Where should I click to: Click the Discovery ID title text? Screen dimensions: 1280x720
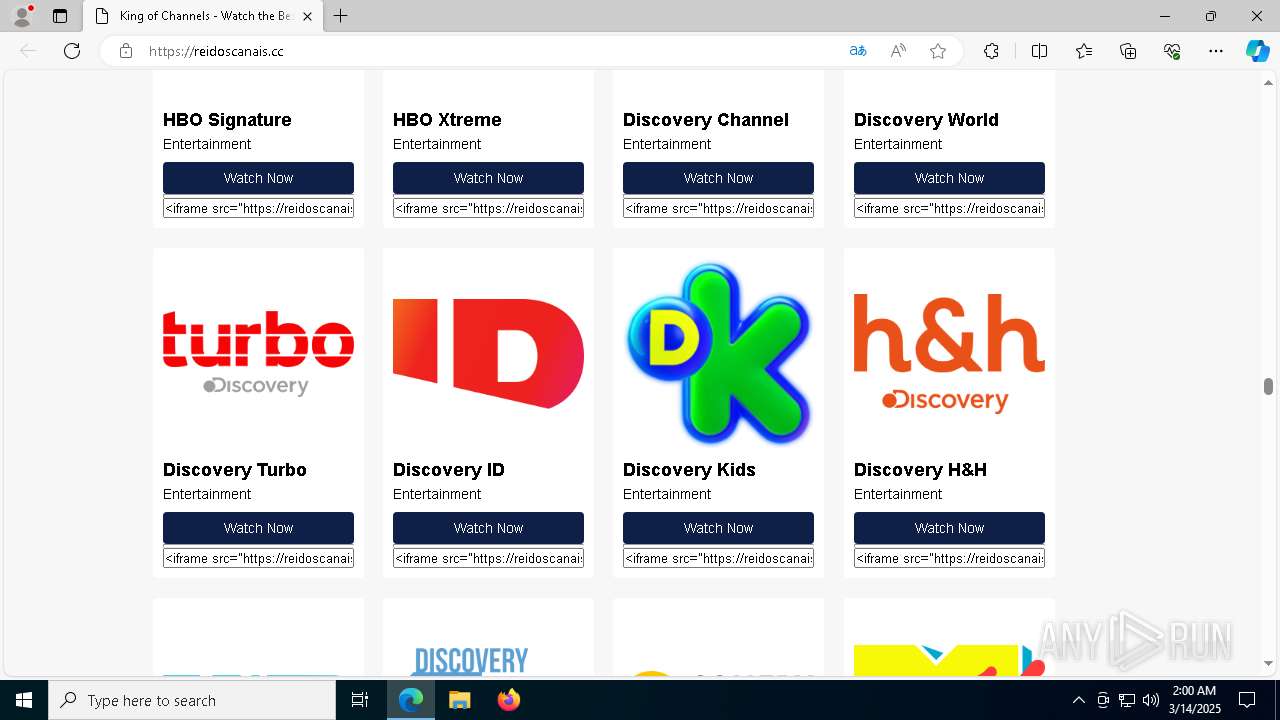449,470
